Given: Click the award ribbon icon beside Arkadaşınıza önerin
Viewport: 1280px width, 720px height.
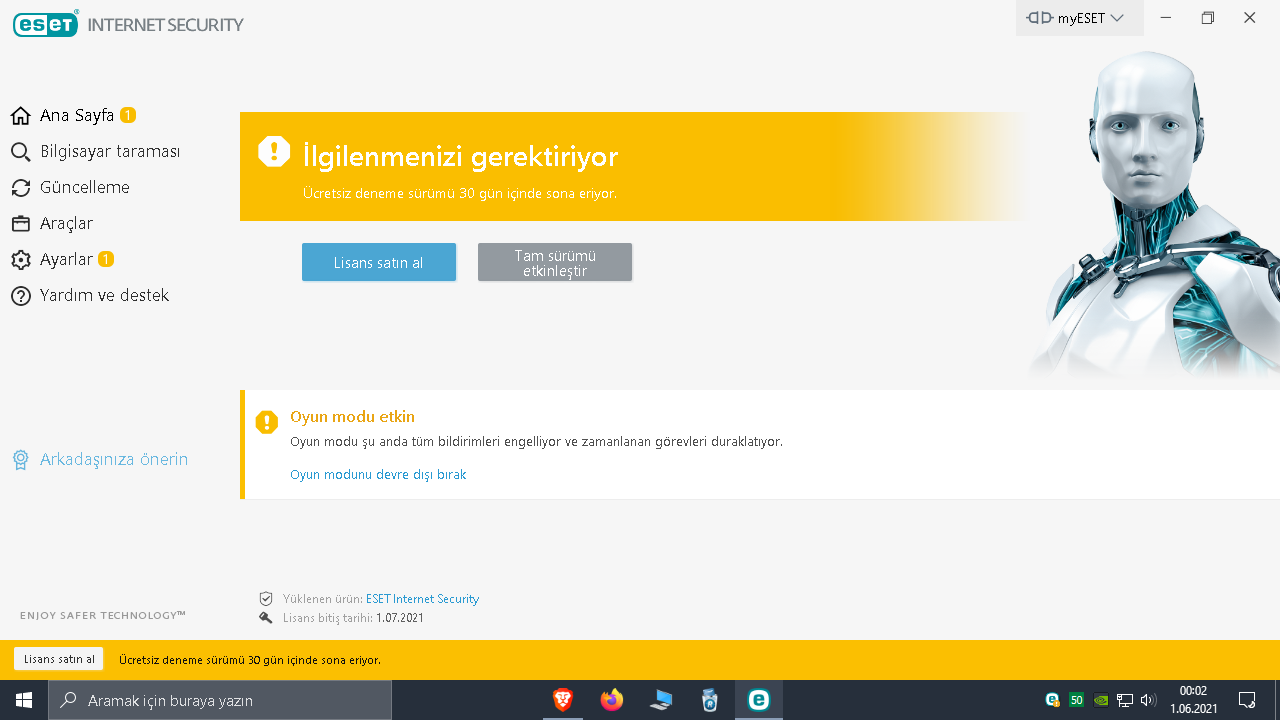Looking at the screenshot, I should click(x=20, y=460).
